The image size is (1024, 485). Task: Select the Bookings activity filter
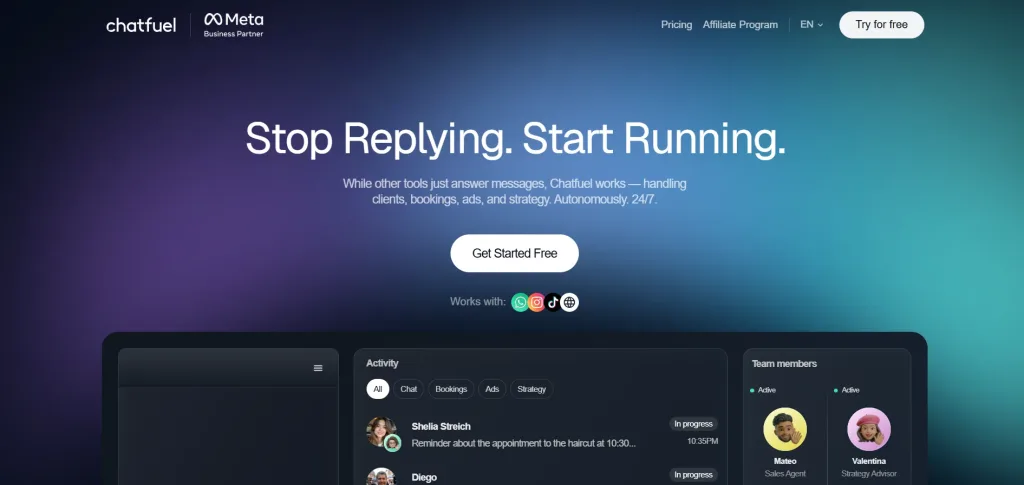pyautogui.click(x=451, y=389)
